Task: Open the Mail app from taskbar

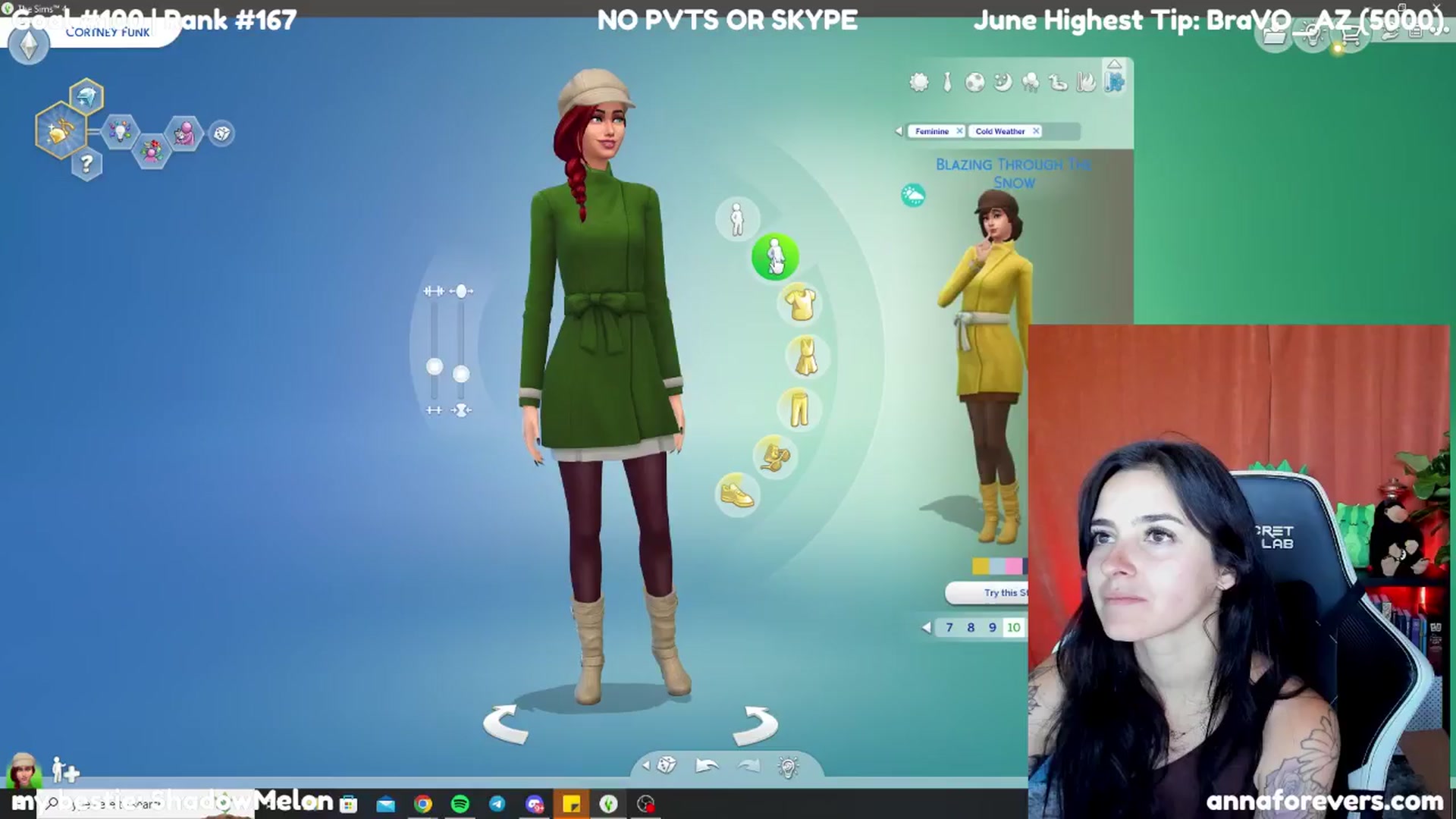Action: (x=386, y=804)
